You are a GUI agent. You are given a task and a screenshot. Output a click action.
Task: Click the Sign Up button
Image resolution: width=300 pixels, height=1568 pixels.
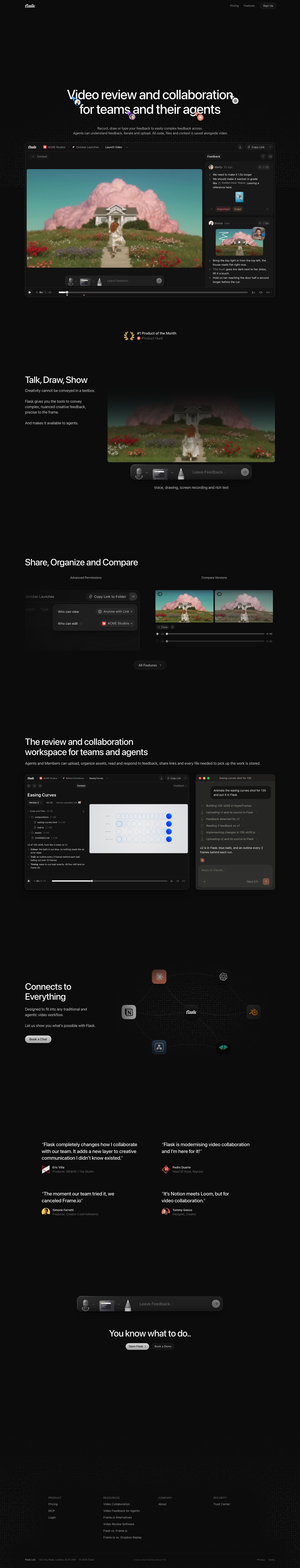click(x=268, y=5)
